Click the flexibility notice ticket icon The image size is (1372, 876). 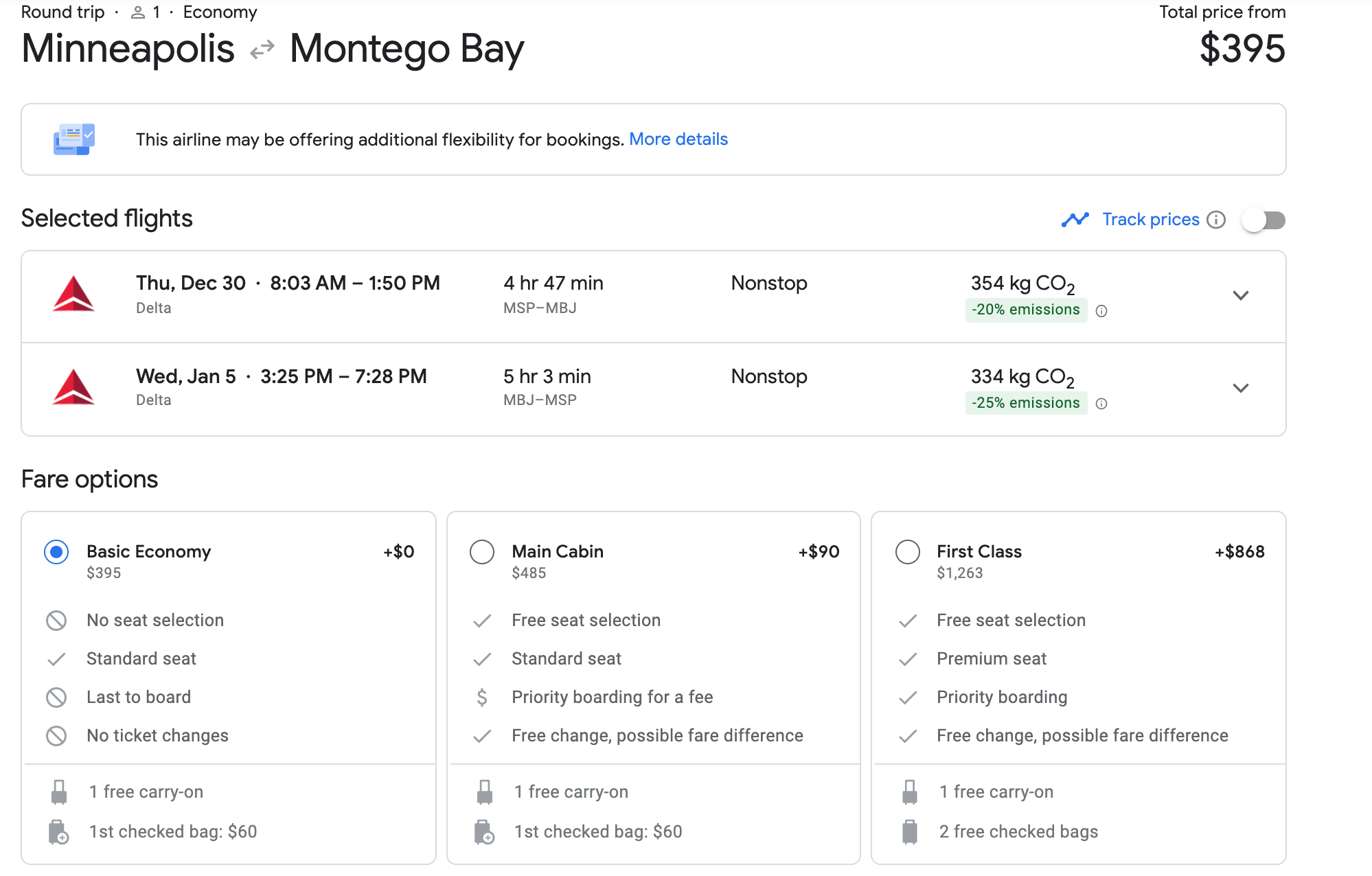[74, 139]
